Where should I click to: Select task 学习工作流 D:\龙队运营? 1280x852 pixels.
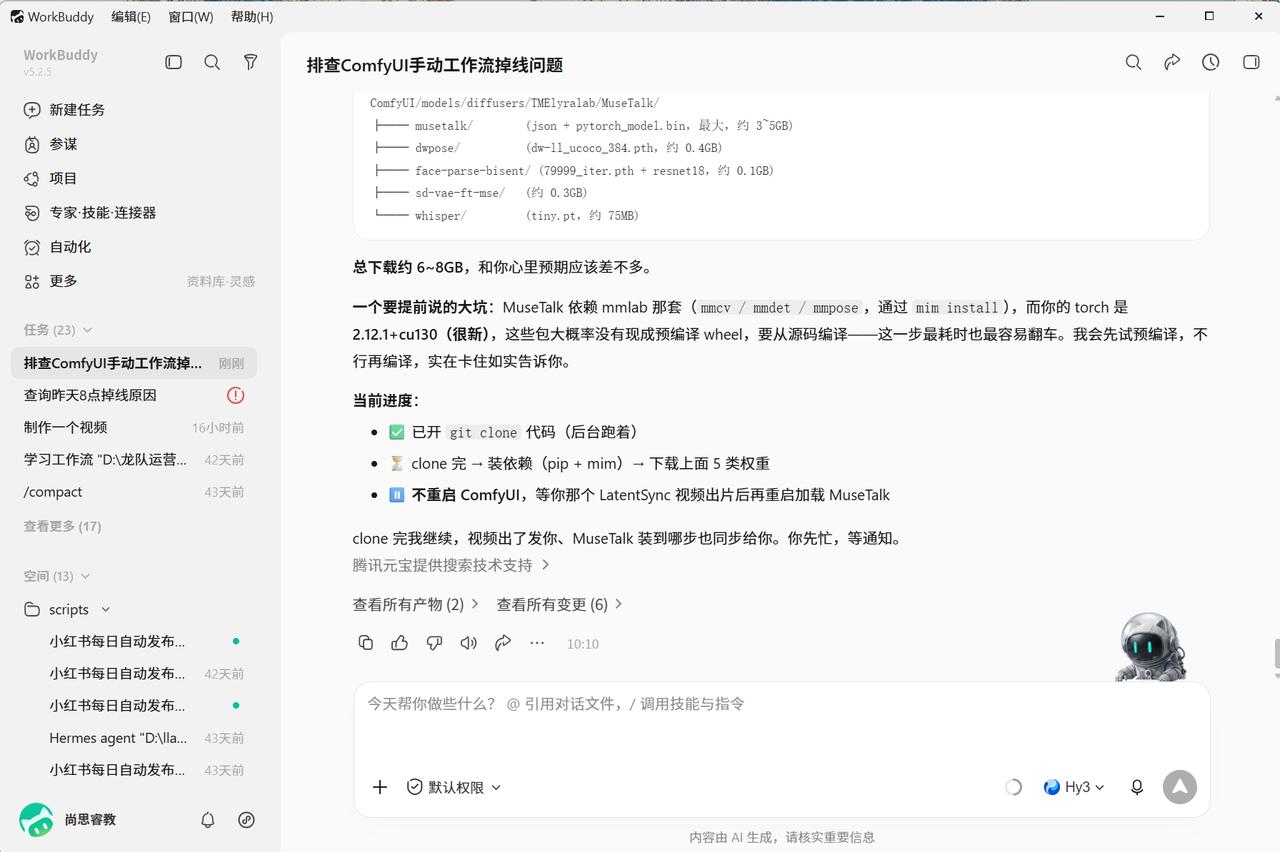pyautogui.click(x=134, y=460)
